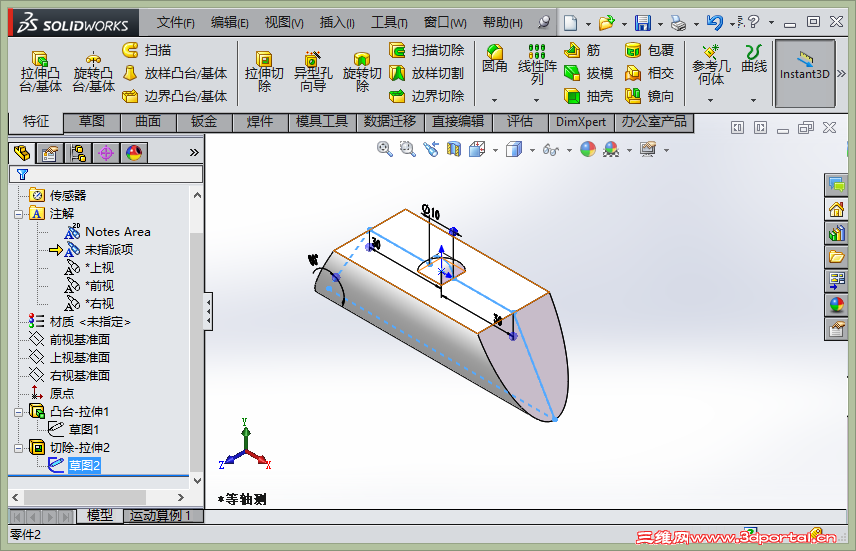Select the 线性阵列 linear pattern tool
The width and height of the screenshot is (856, 551).
coord(537,64)
